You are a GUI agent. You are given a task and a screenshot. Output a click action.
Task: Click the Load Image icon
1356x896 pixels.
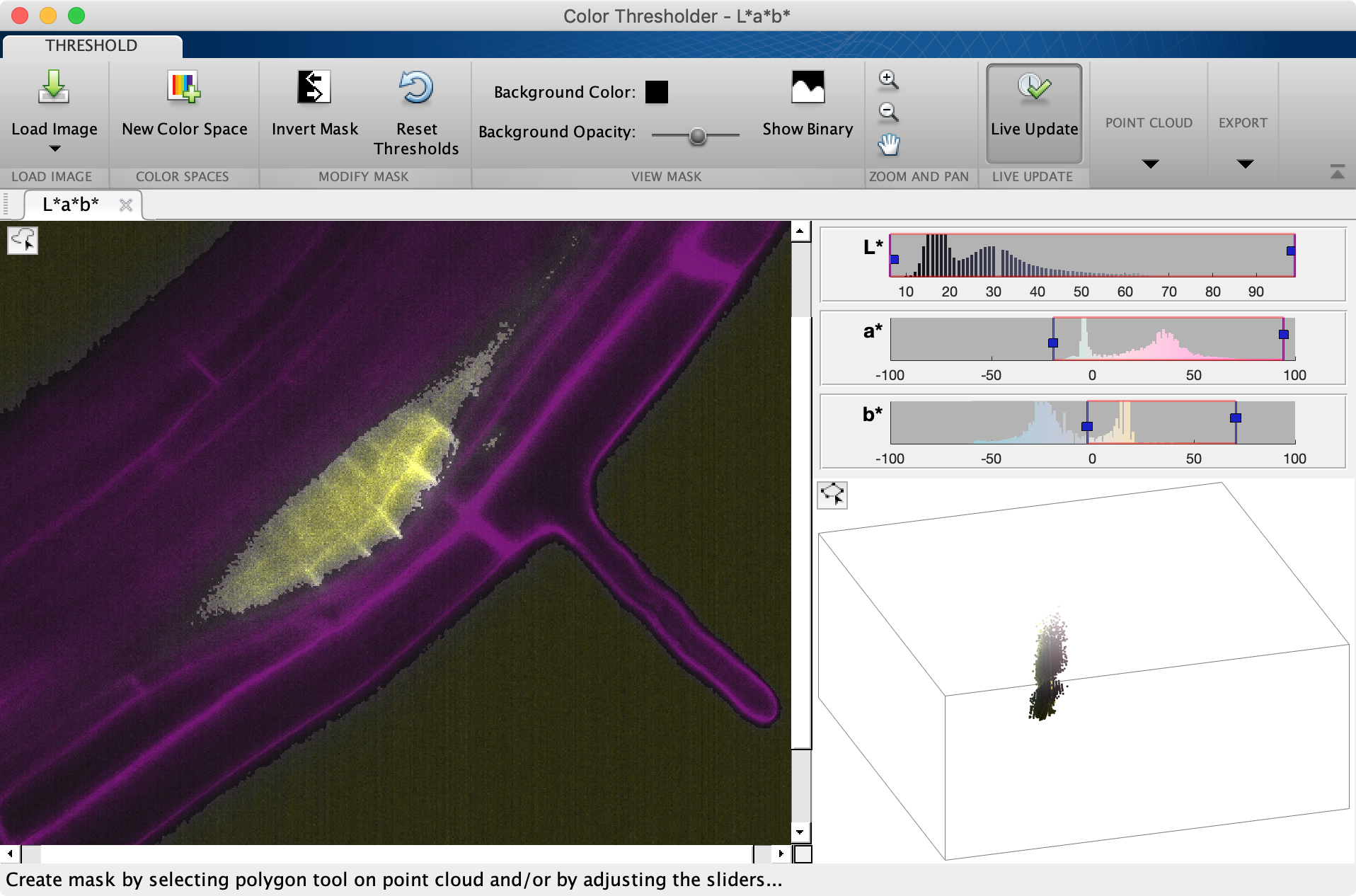(54, 88)
